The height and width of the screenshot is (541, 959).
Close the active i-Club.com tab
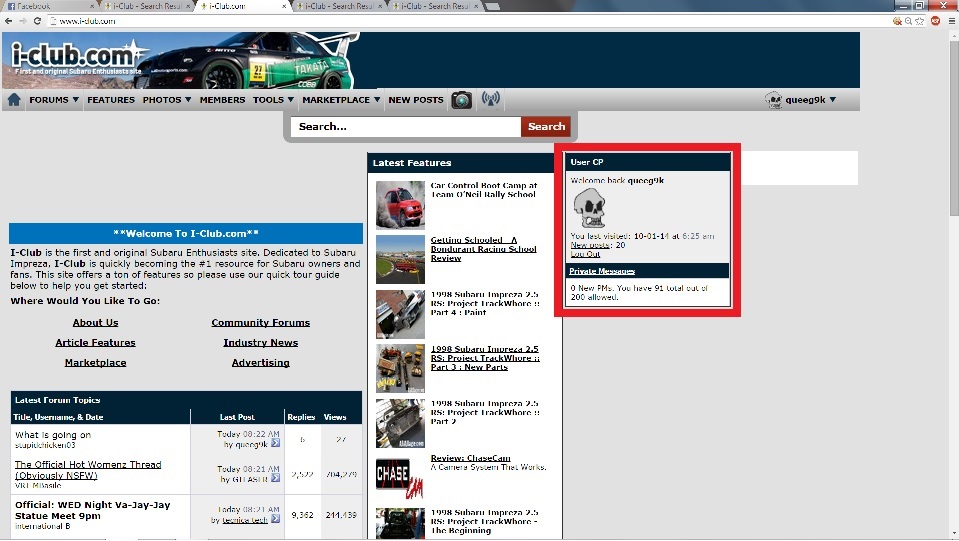pyautogui.click(x=284, y=6)
